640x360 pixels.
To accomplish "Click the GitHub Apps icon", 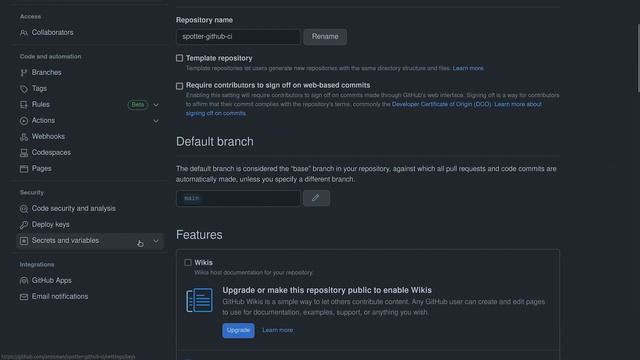I will 24,280.
